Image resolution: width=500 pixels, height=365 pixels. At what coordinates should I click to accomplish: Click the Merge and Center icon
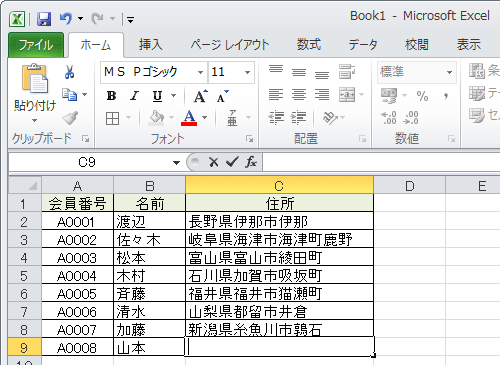pyautogui.click(x=347, y=95)
